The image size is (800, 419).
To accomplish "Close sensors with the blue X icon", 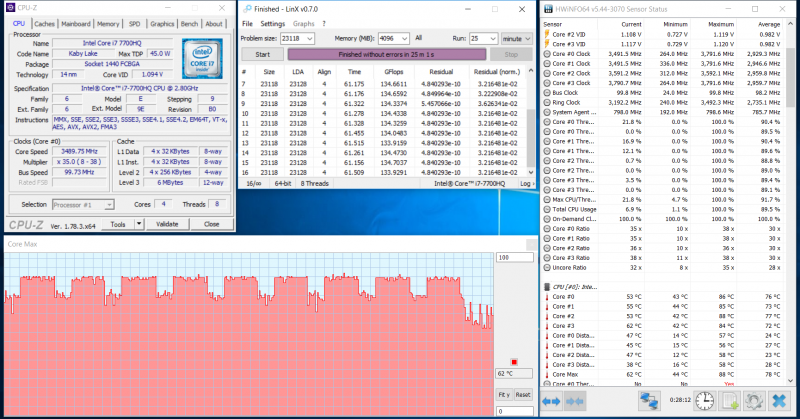I will click(779, 401).
